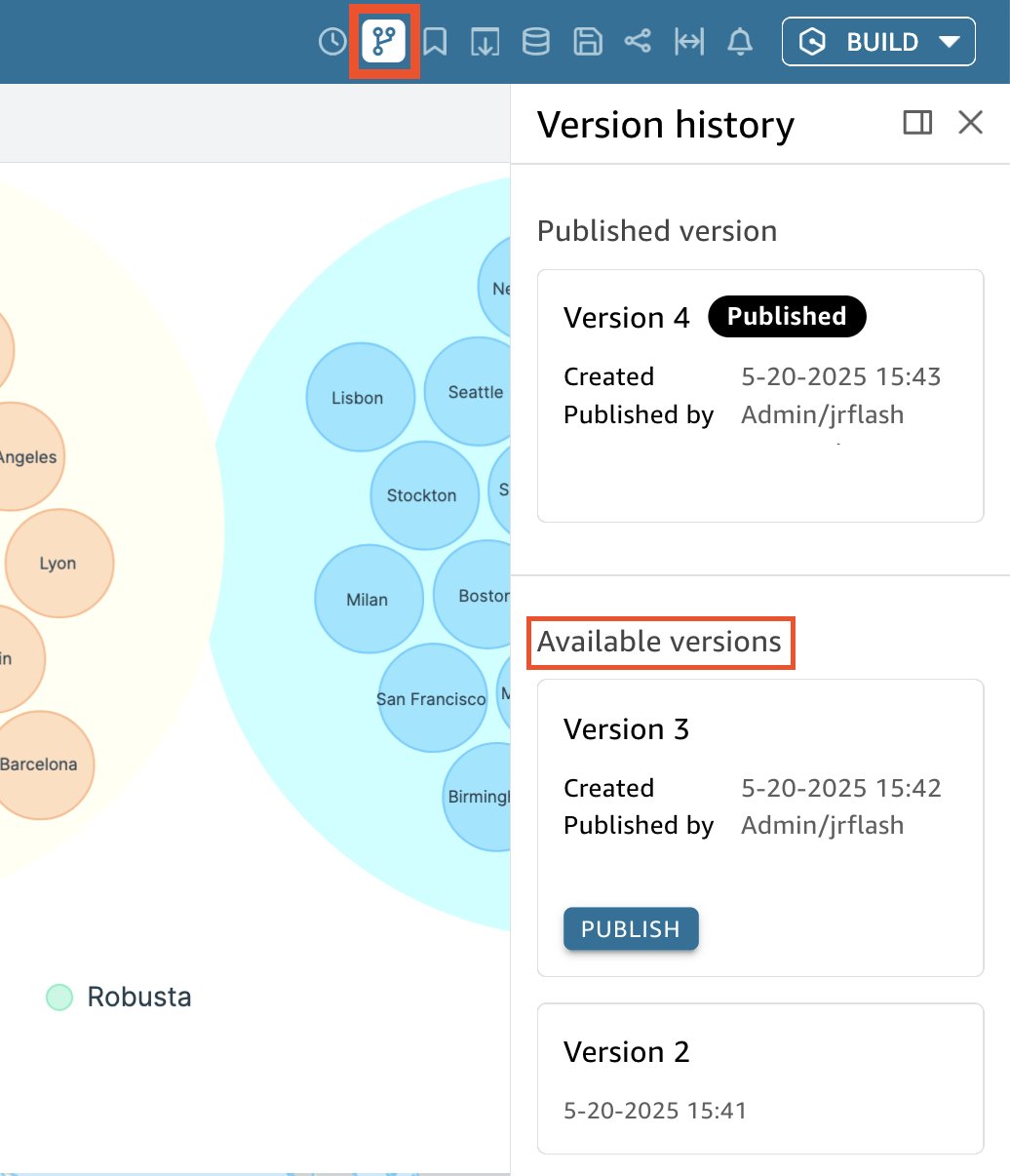The height and width of the screenshot is (1176, 1010).
Task: Publish Version 3
Action: (x=631, y=929)
